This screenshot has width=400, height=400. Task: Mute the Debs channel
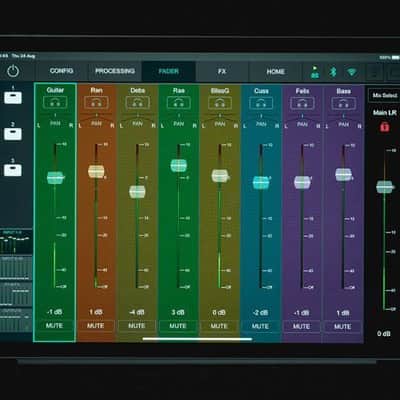click(x=137, y=326)
